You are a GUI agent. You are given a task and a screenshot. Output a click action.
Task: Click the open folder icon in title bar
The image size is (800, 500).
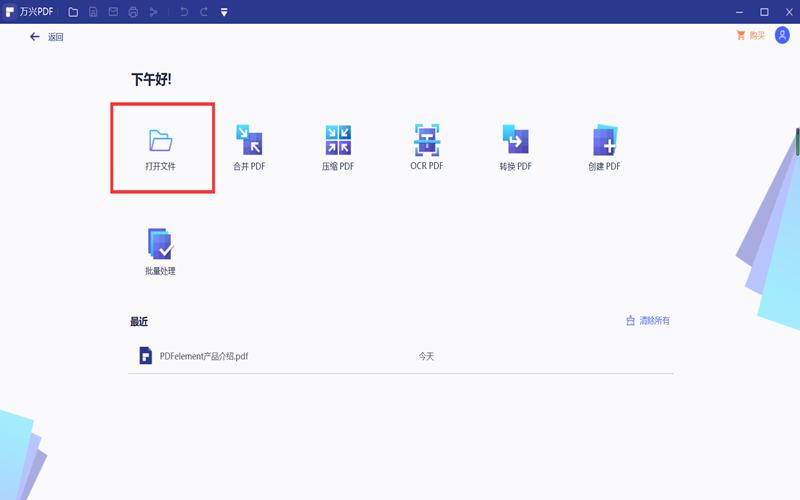73,12
